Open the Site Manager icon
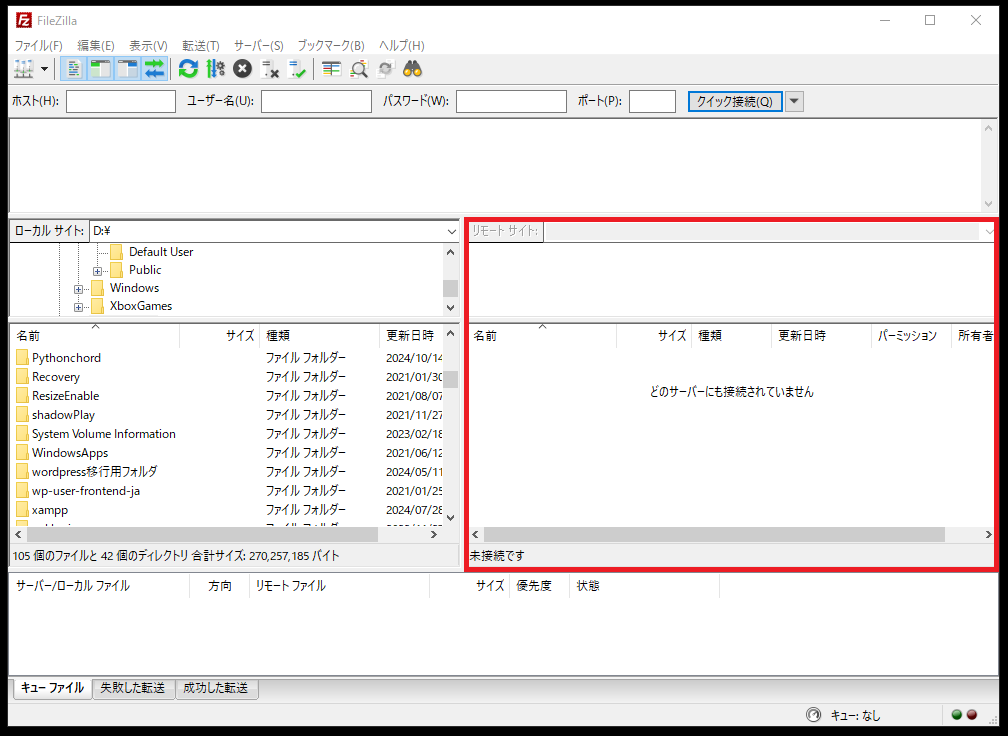This screenshot has height=736, width=1008. point(22,69)
